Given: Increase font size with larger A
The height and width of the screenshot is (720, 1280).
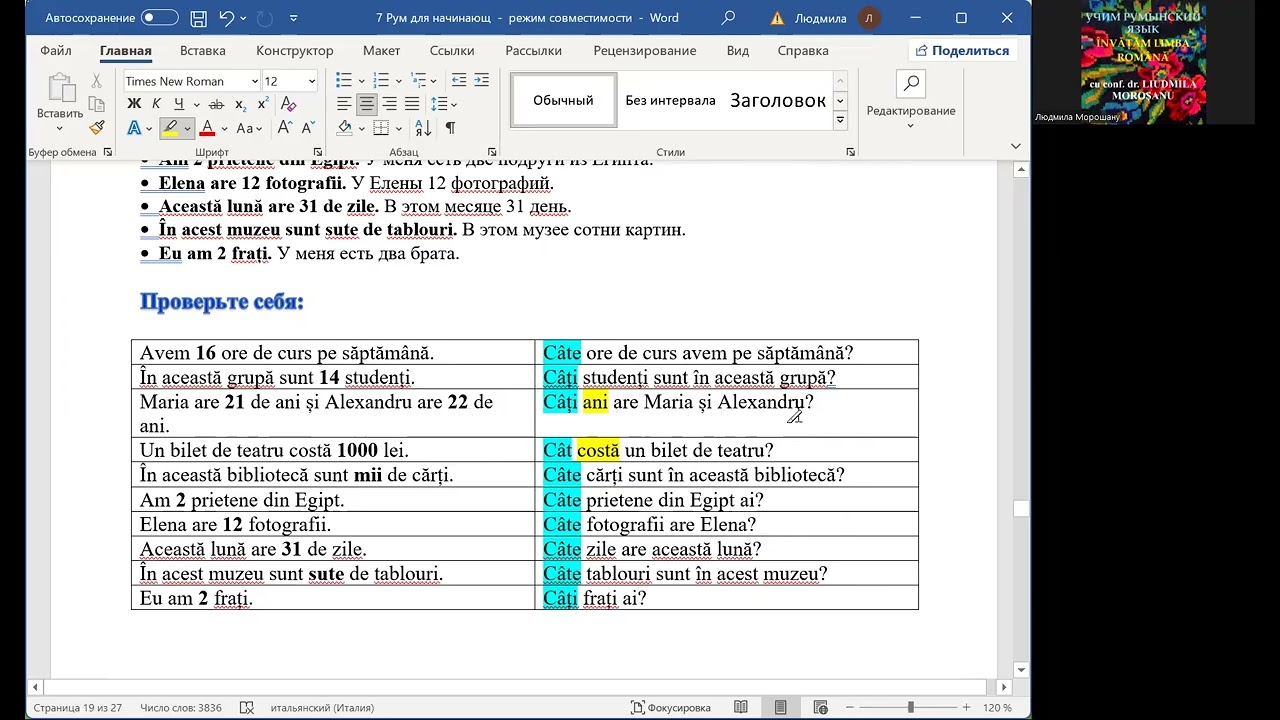Looking at the screenshot, I should [x=285, y=128].
